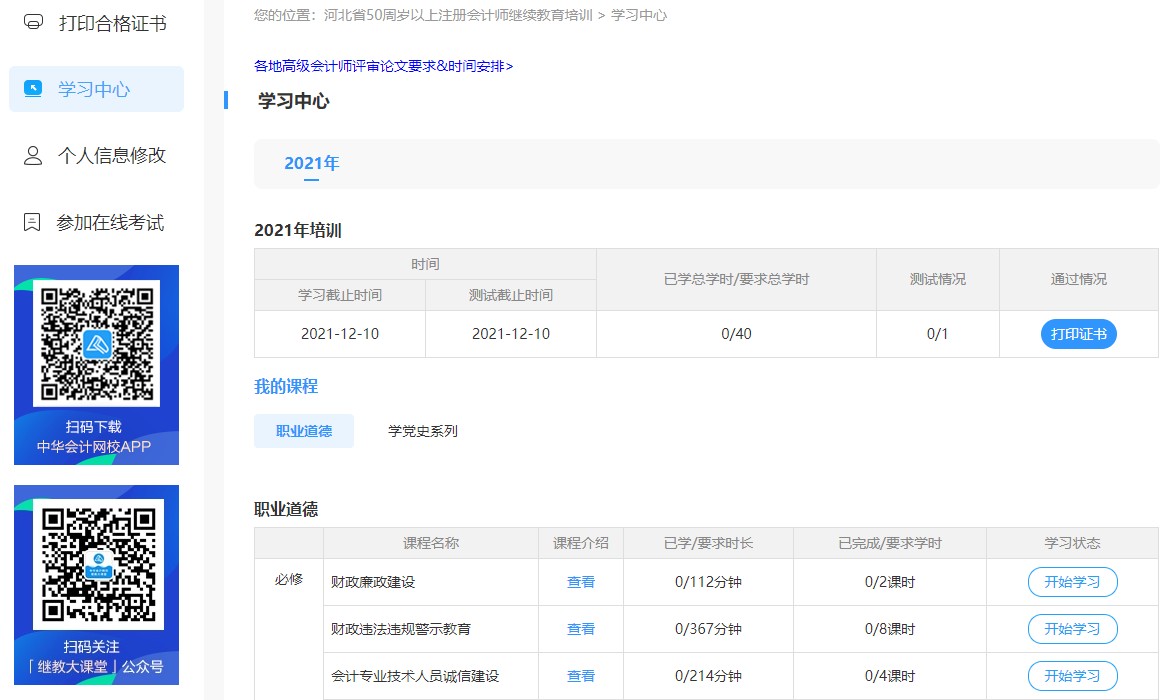The width and height of the screenshot is (1170, 700).
Task: Start learning 财政违法违规警示教育 course
Action: 1071,629
